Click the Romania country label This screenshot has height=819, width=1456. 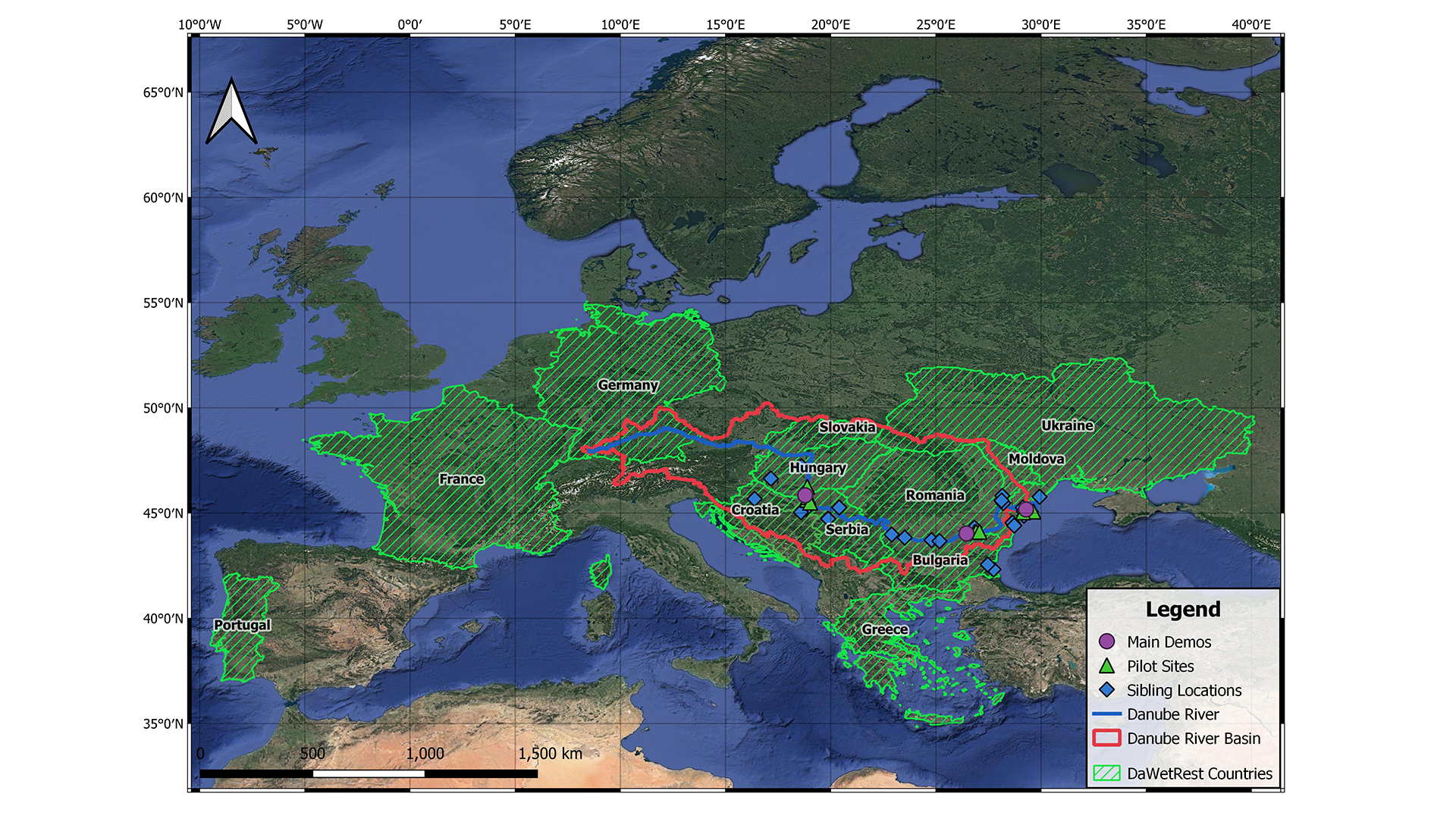(934, 495)
